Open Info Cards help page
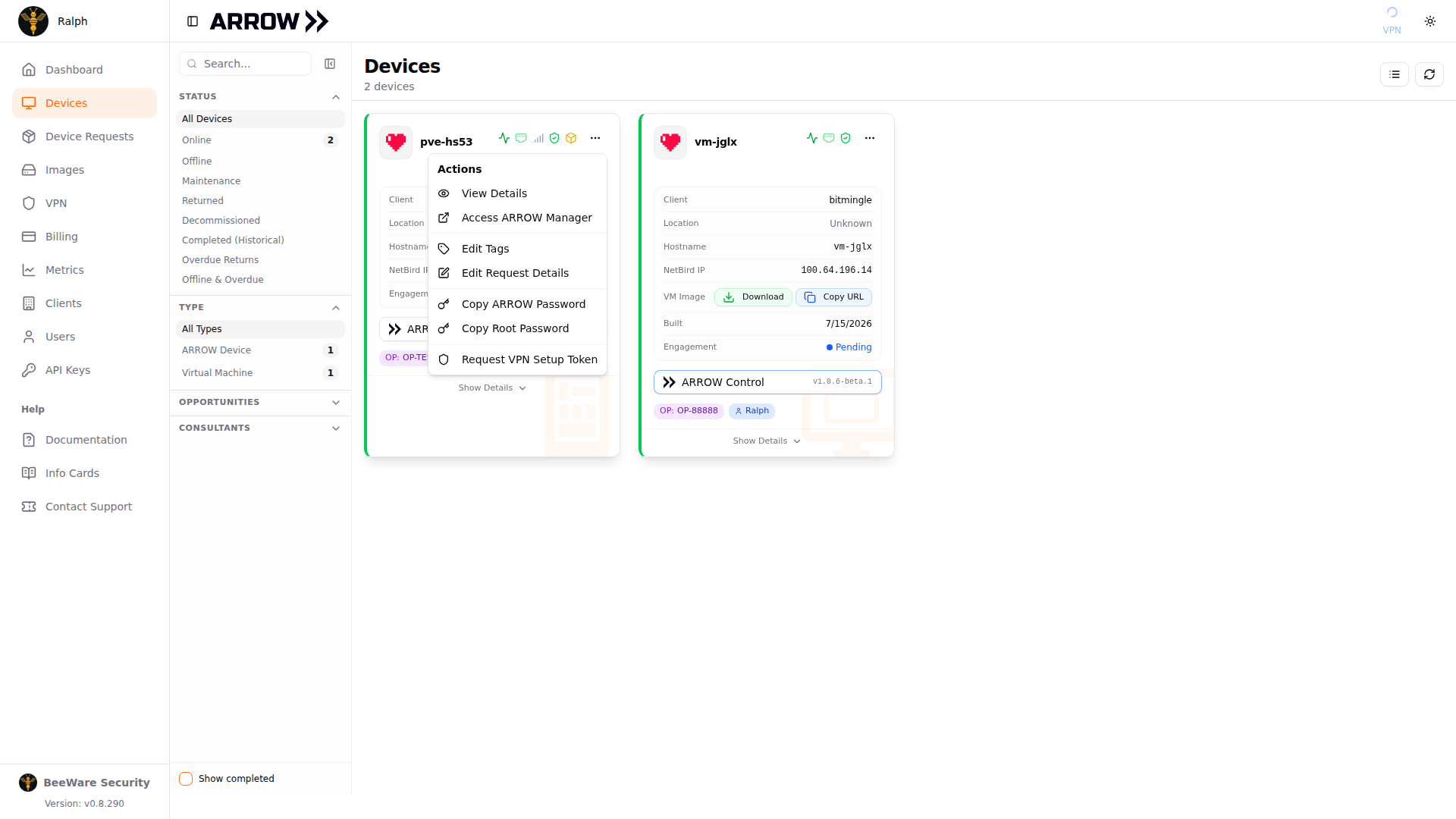Screen dimensions: 1456x819 click(x=84, y=473)
